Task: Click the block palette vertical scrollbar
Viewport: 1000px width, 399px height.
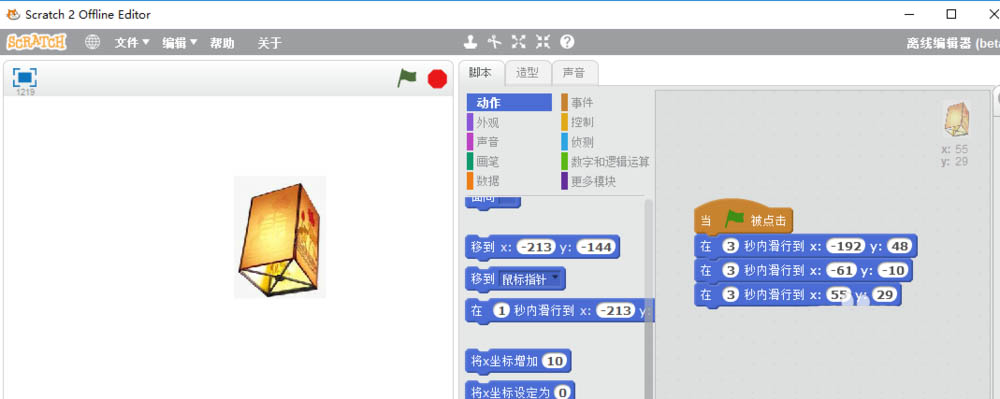Action: coord(649,298)
